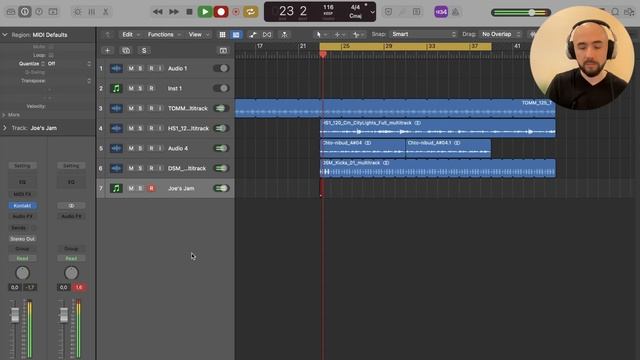Toggle input monitoring on HS1_12 track
The image size is (640, 360).
click(160, 129)
